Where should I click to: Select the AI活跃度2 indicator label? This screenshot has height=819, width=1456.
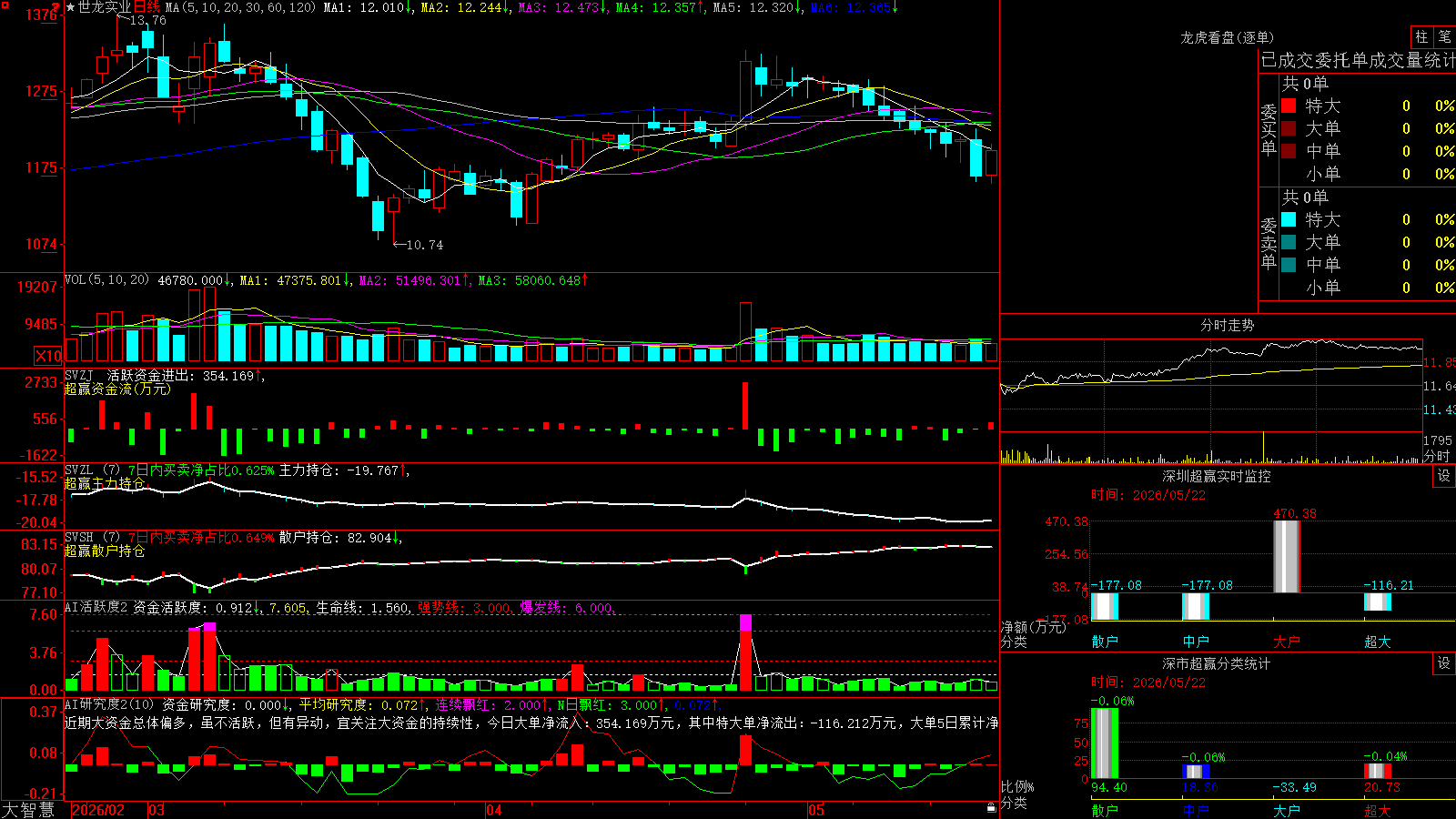(96, 607)
